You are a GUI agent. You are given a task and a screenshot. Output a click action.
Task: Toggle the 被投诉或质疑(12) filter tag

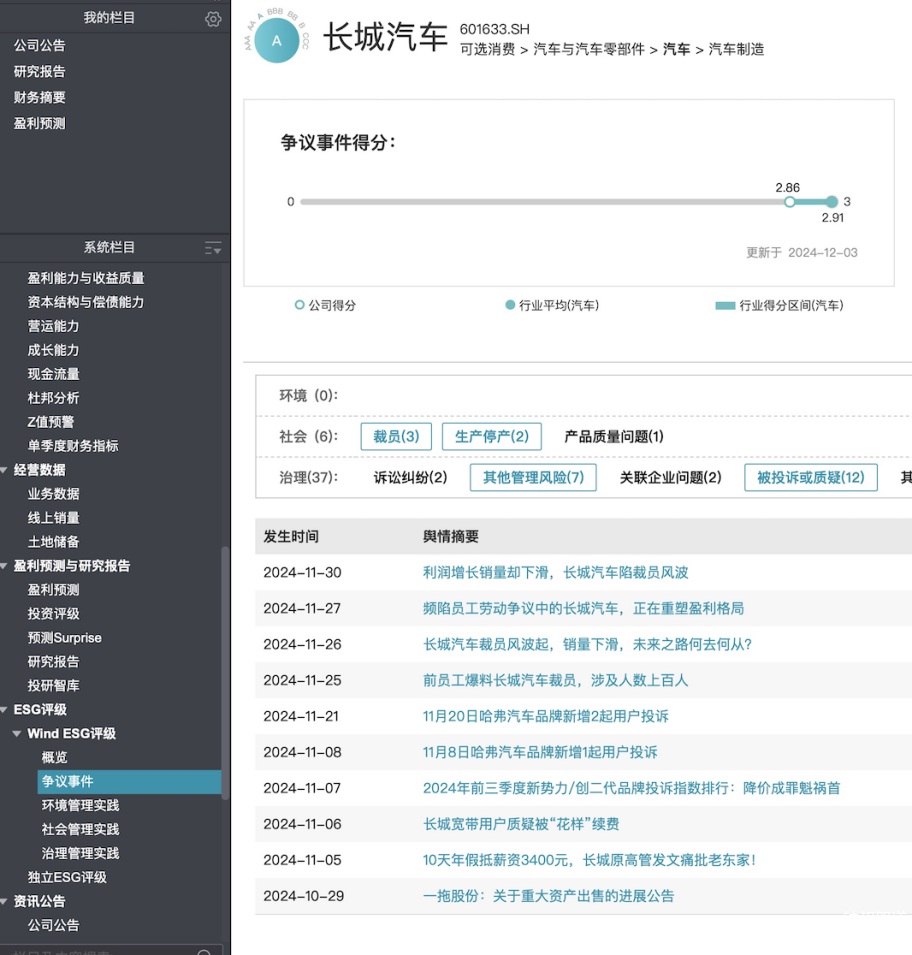pyautogui.click(x=811, y=477)
